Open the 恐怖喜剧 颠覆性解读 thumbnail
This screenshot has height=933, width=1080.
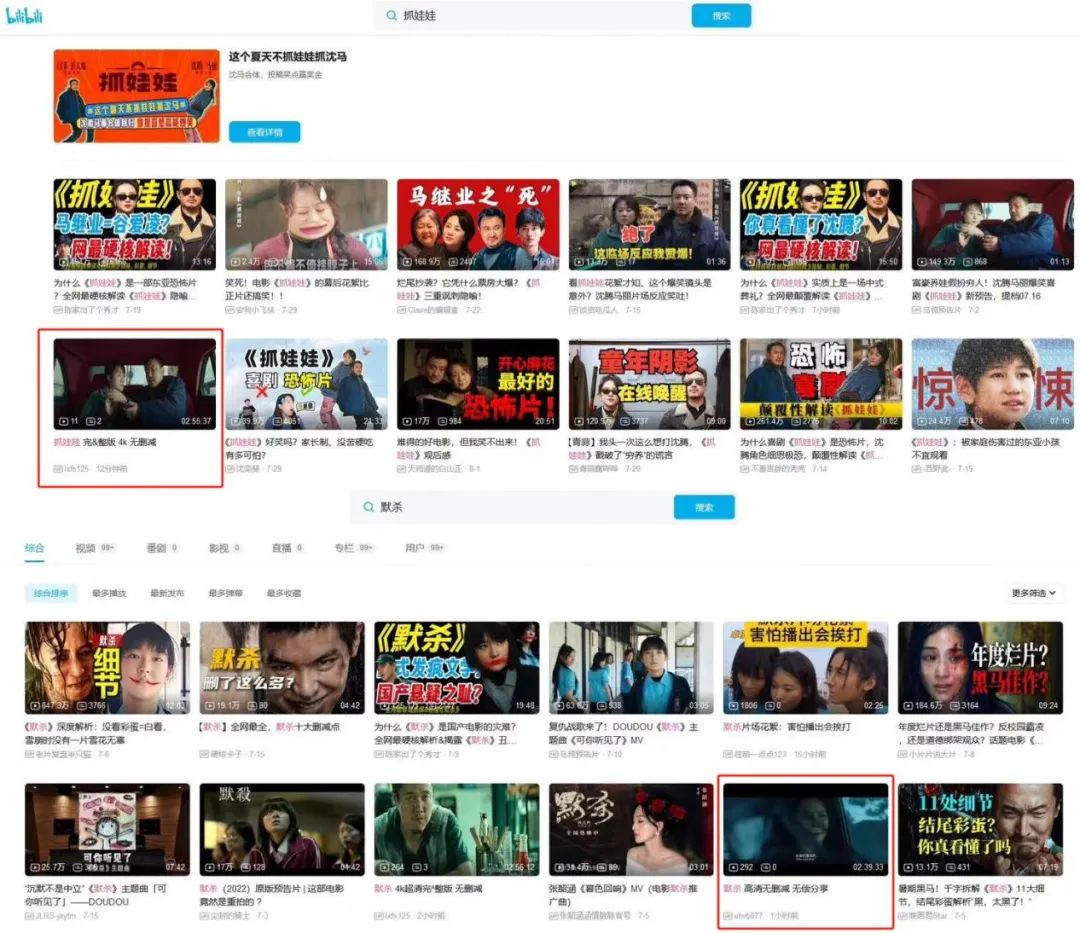coord(821,384)
